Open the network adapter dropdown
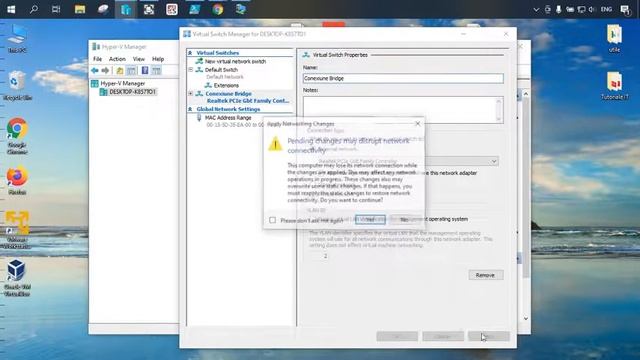 click(x=493, y=161)
